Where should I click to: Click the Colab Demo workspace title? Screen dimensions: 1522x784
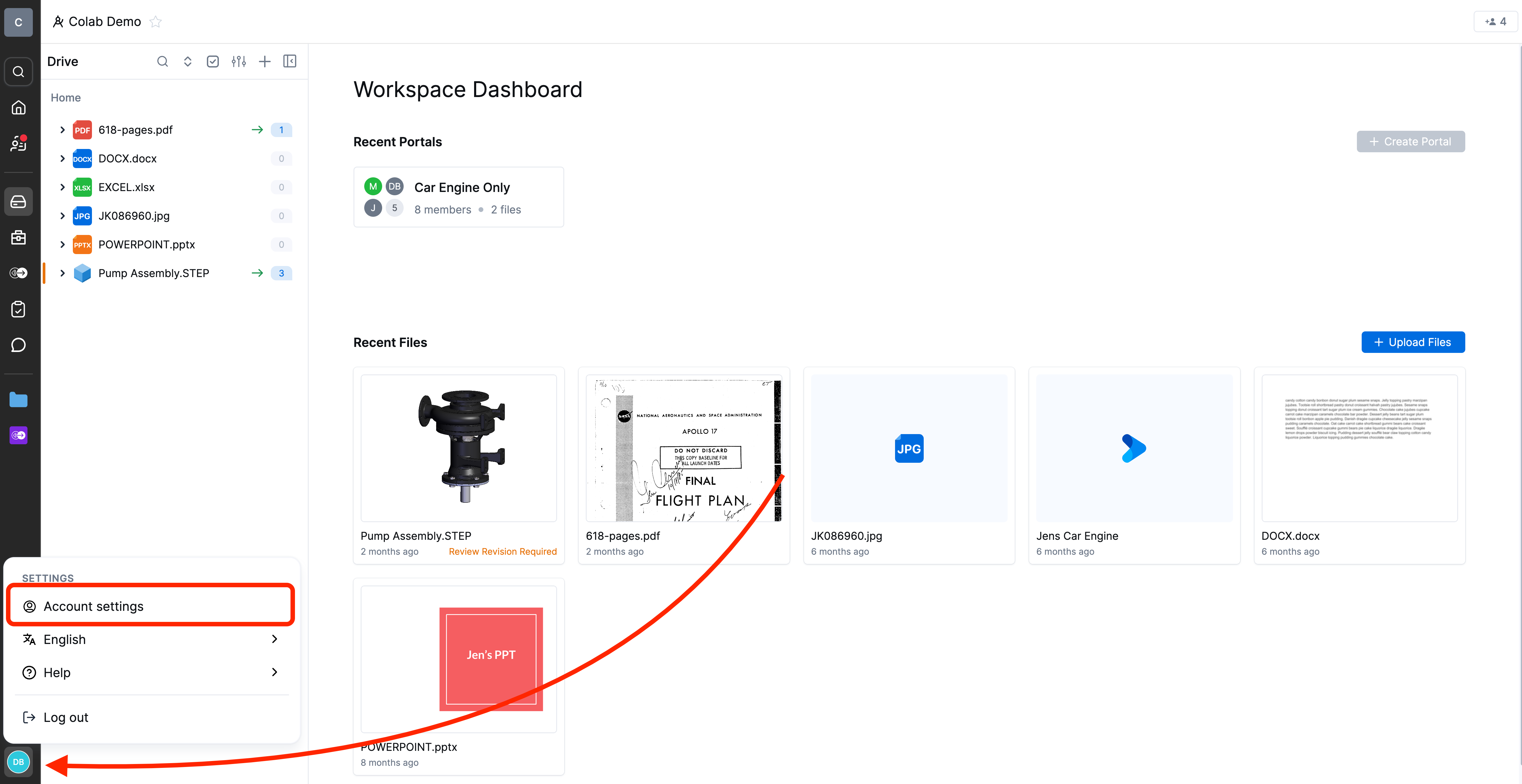point(104,22)
